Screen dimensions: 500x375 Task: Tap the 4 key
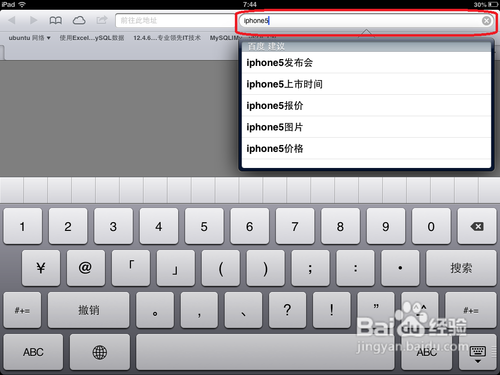coord(159,226)
